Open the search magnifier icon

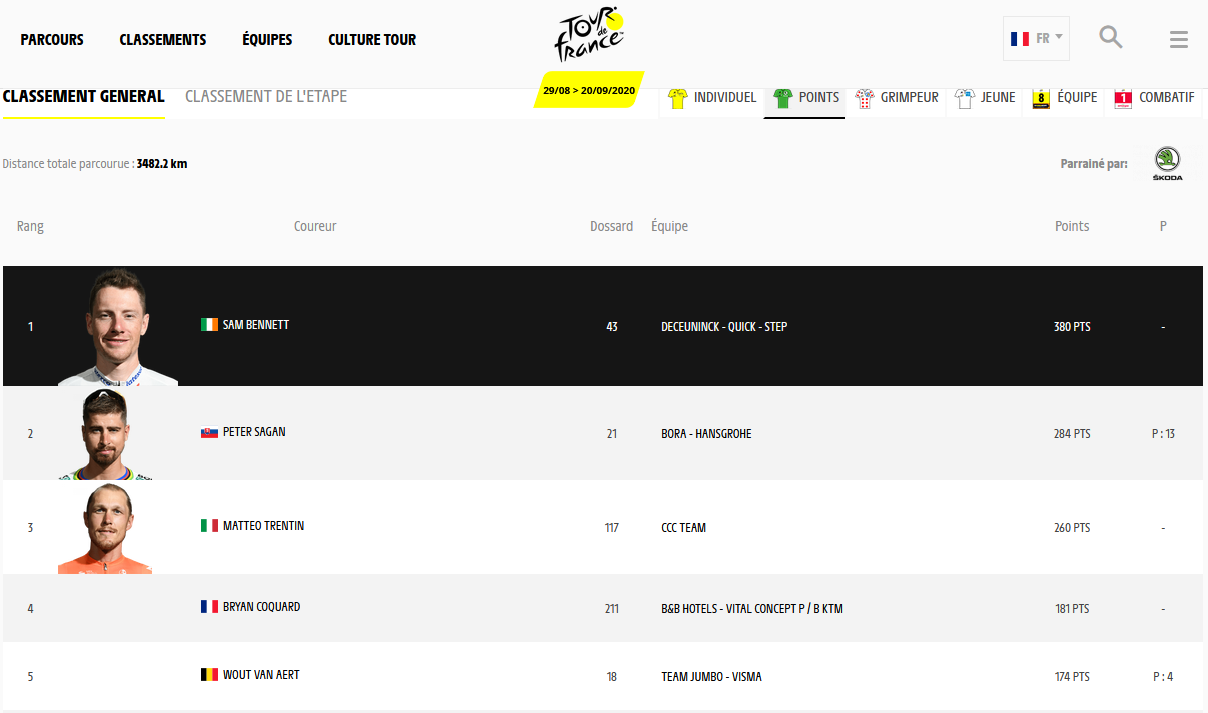tap(1110, 38)
